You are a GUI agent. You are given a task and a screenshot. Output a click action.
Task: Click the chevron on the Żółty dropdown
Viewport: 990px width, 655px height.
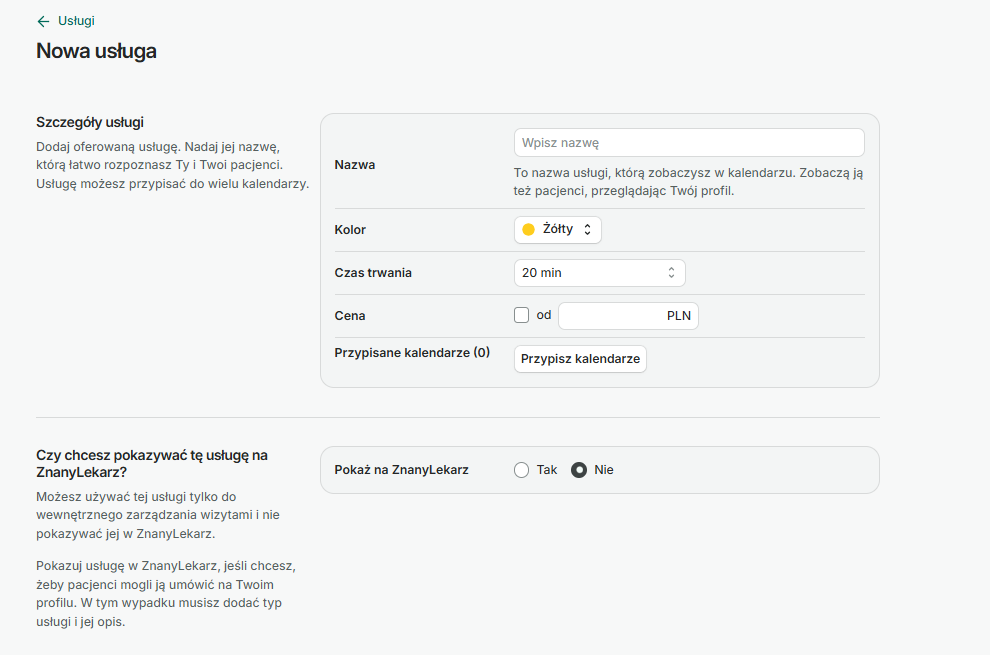click(x=588, y=229)
